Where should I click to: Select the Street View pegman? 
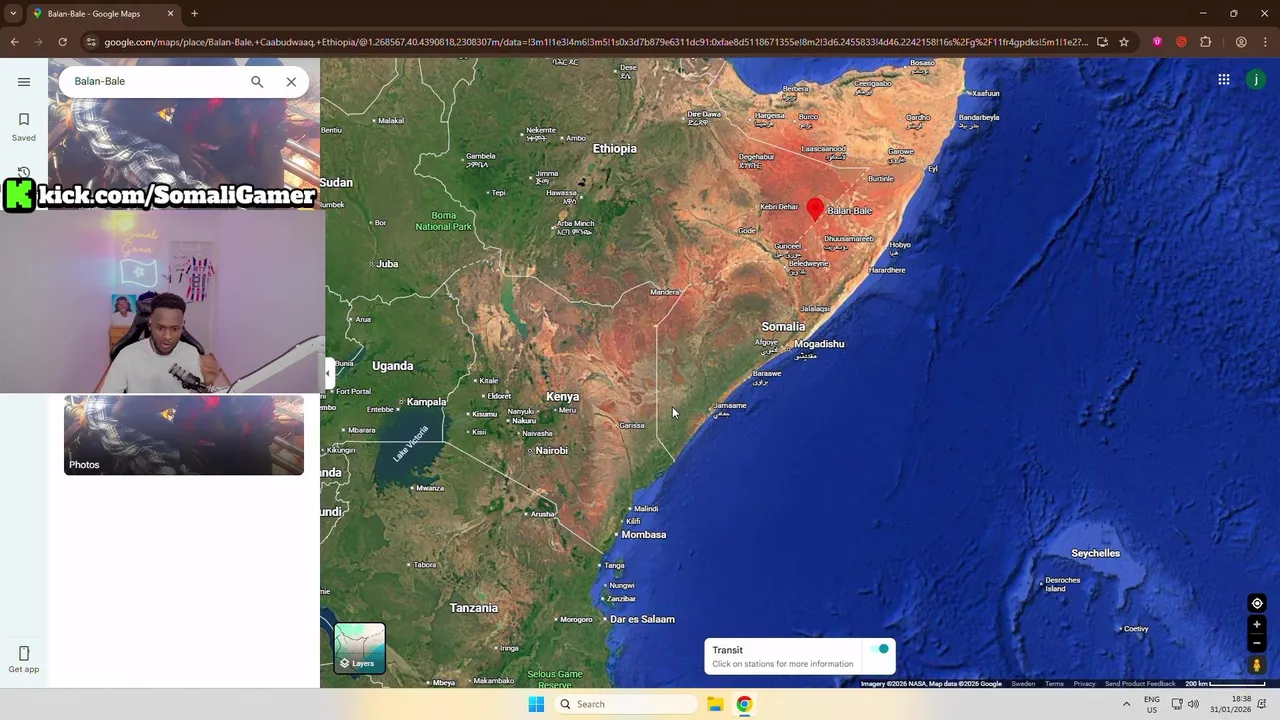pyautogui.click(x=1257, y=665)
